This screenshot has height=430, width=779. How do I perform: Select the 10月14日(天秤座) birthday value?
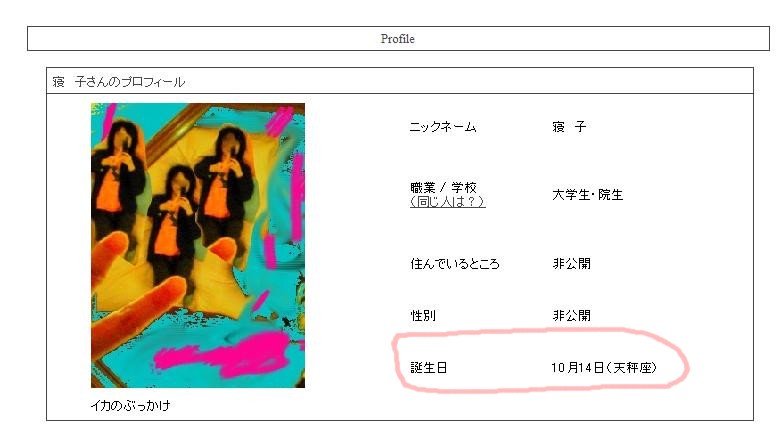604,368
